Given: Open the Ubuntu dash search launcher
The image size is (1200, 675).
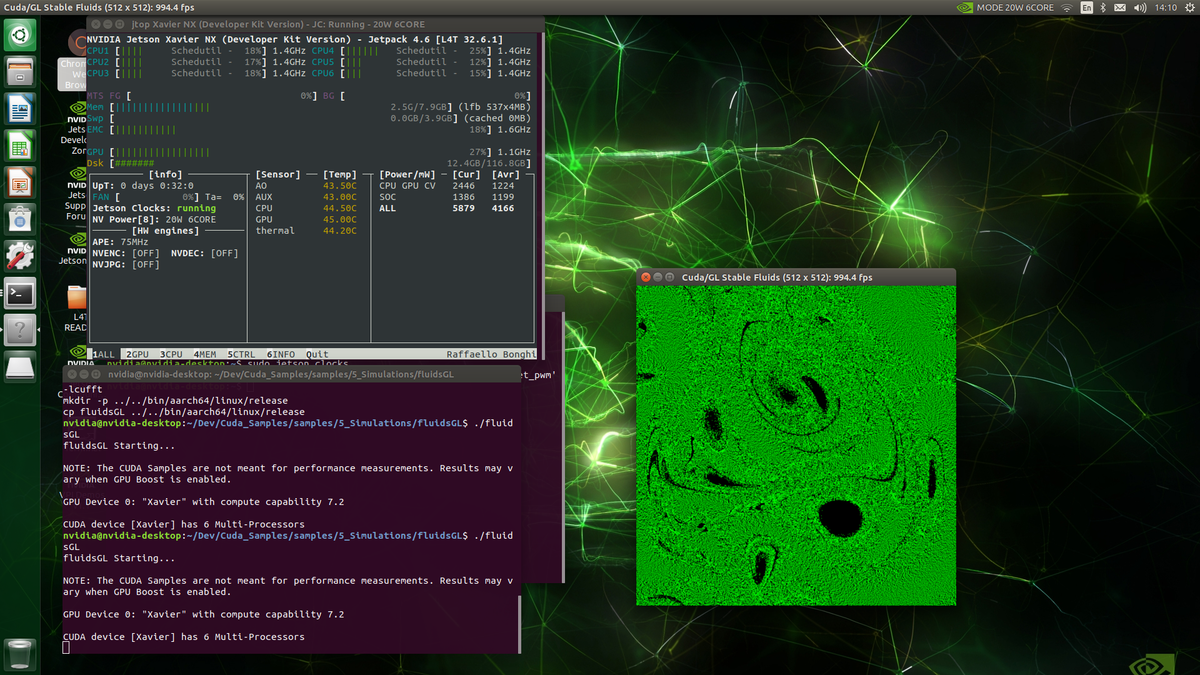Looking at the screenshot, I should [x=22, y=36].
